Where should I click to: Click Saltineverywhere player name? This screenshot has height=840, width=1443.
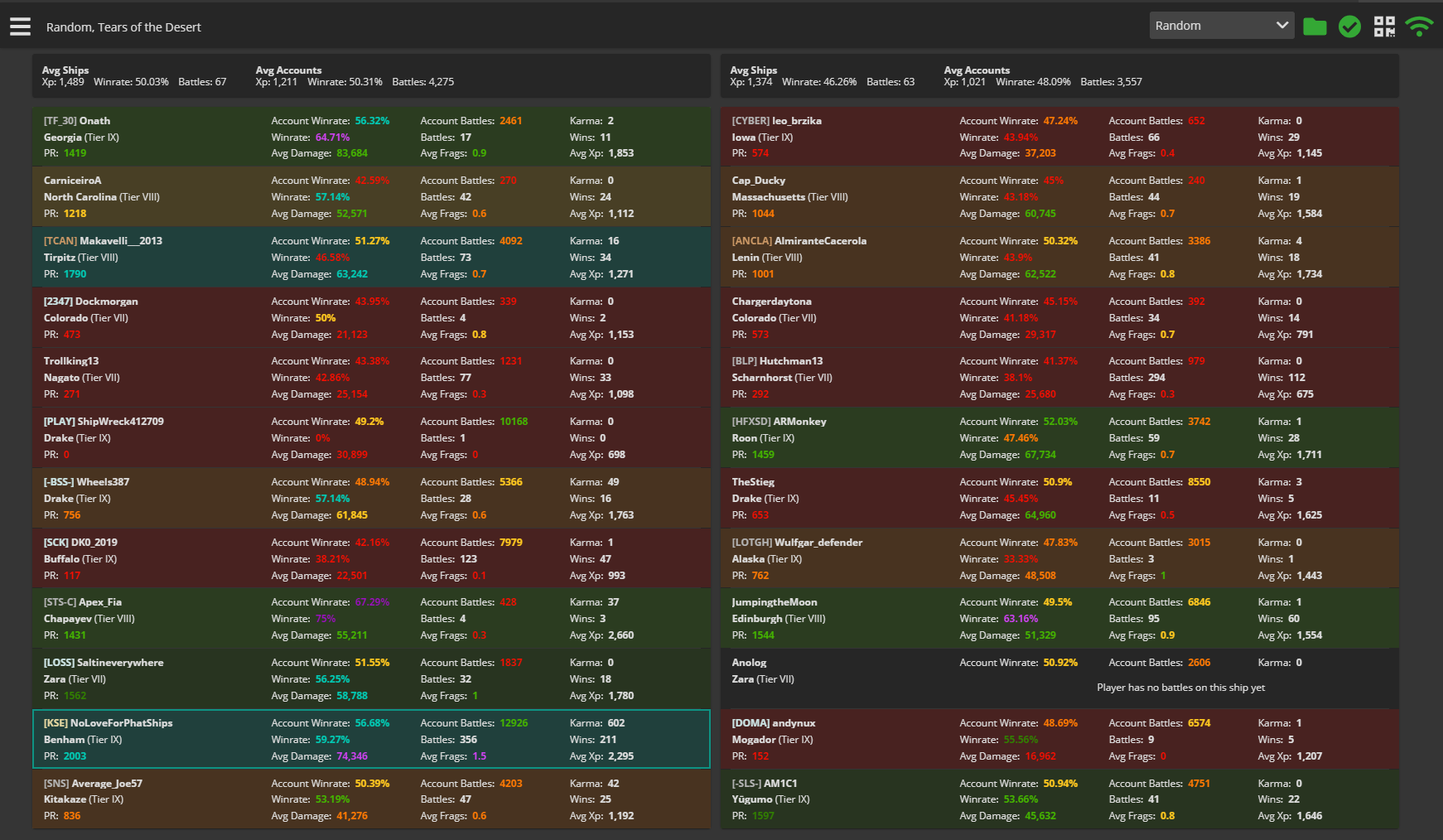[119, 663]
